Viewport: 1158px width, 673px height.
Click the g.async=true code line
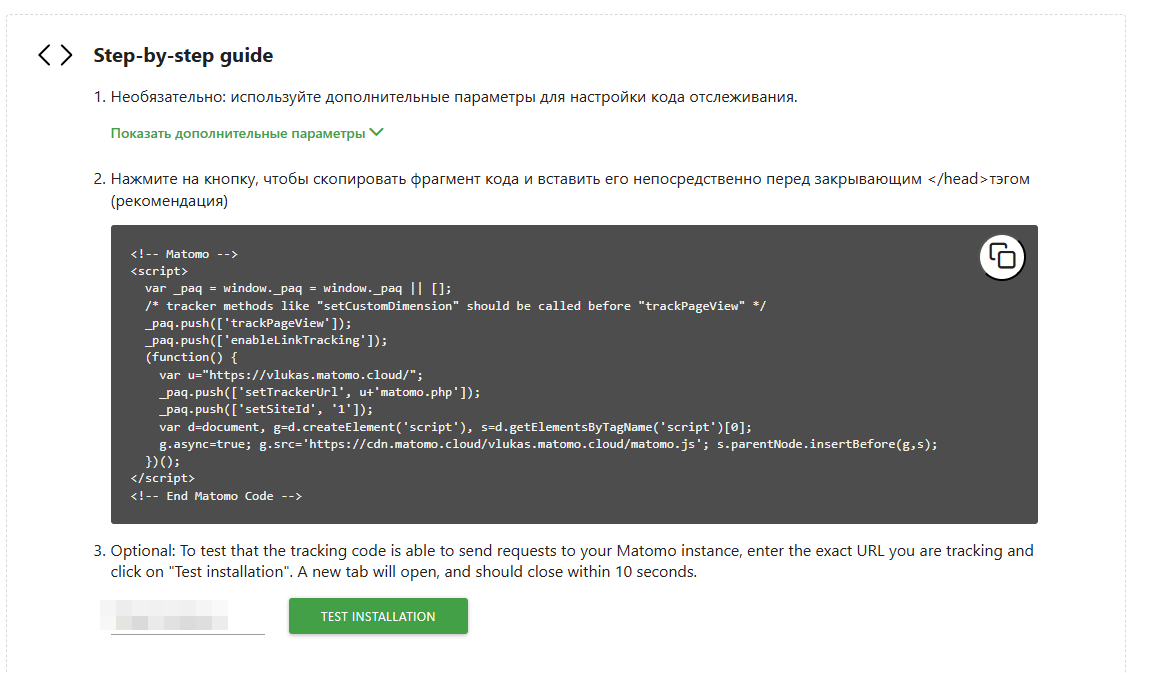(548, 444)
